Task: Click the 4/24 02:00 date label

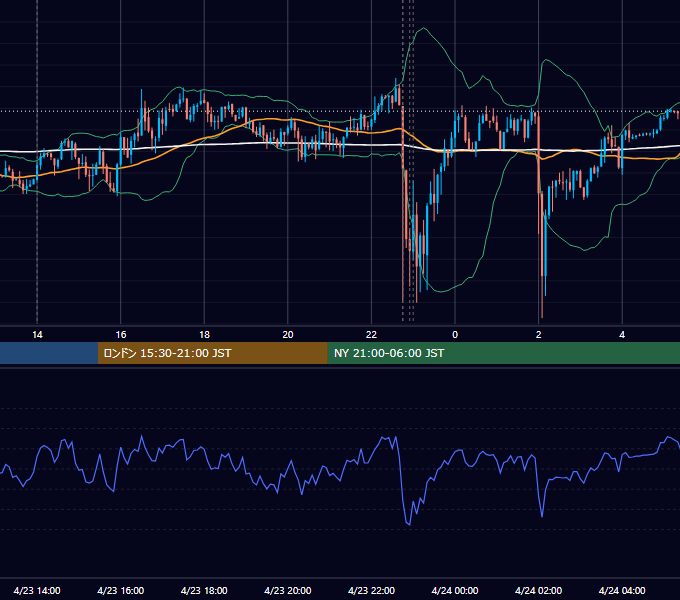Action: tap(538, 590)
